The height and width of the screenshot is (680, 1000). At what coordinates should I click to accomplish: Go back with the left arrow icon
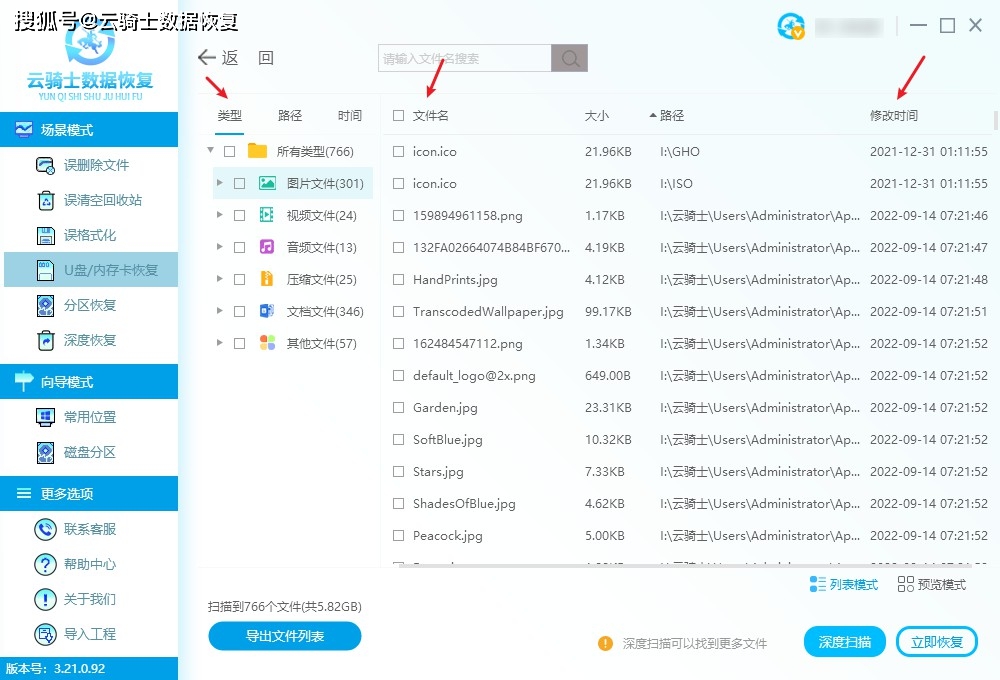[x=207, y=57]
